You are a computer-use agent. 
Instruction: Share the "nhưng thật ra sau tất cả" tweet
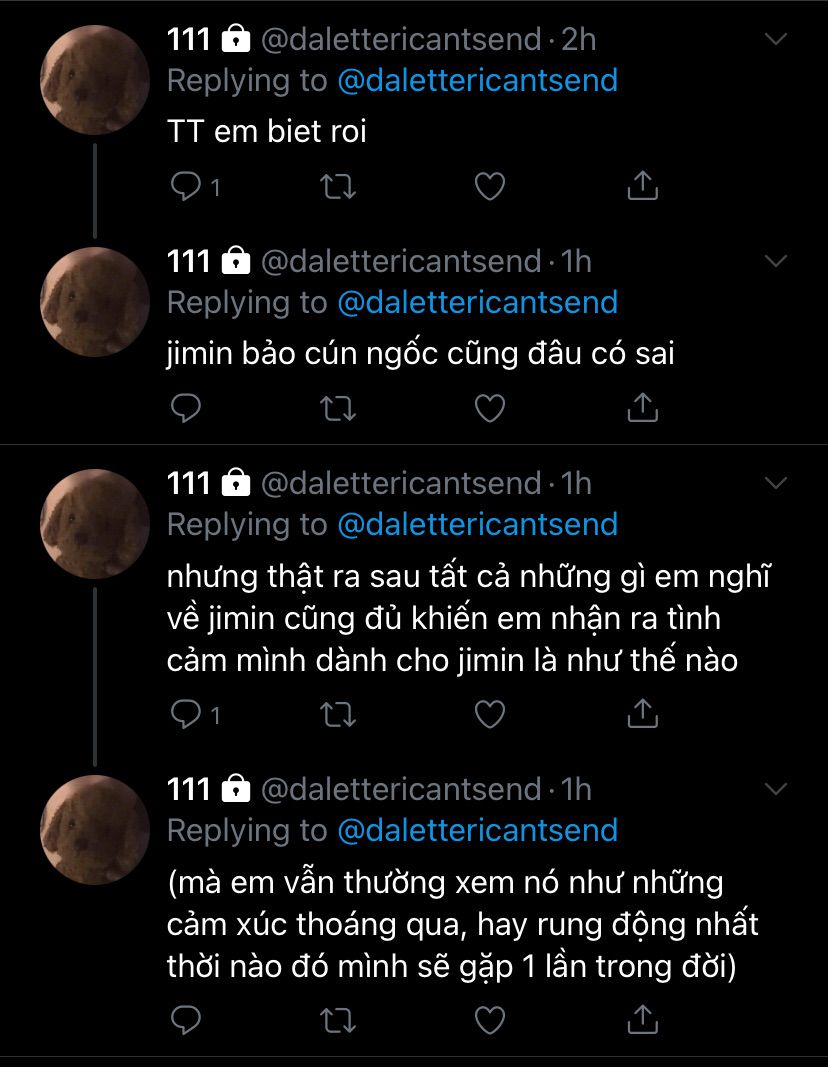coord(641,713)
